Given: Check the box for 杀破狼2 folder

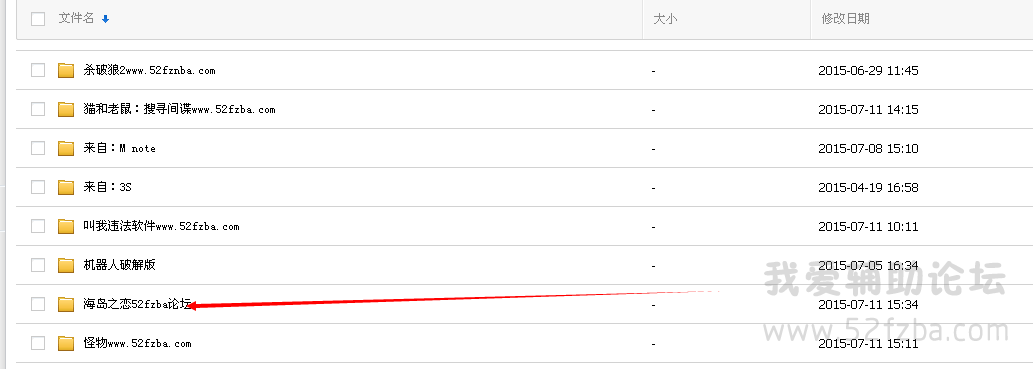Looking at the screenshot, I should pos(38,70).
